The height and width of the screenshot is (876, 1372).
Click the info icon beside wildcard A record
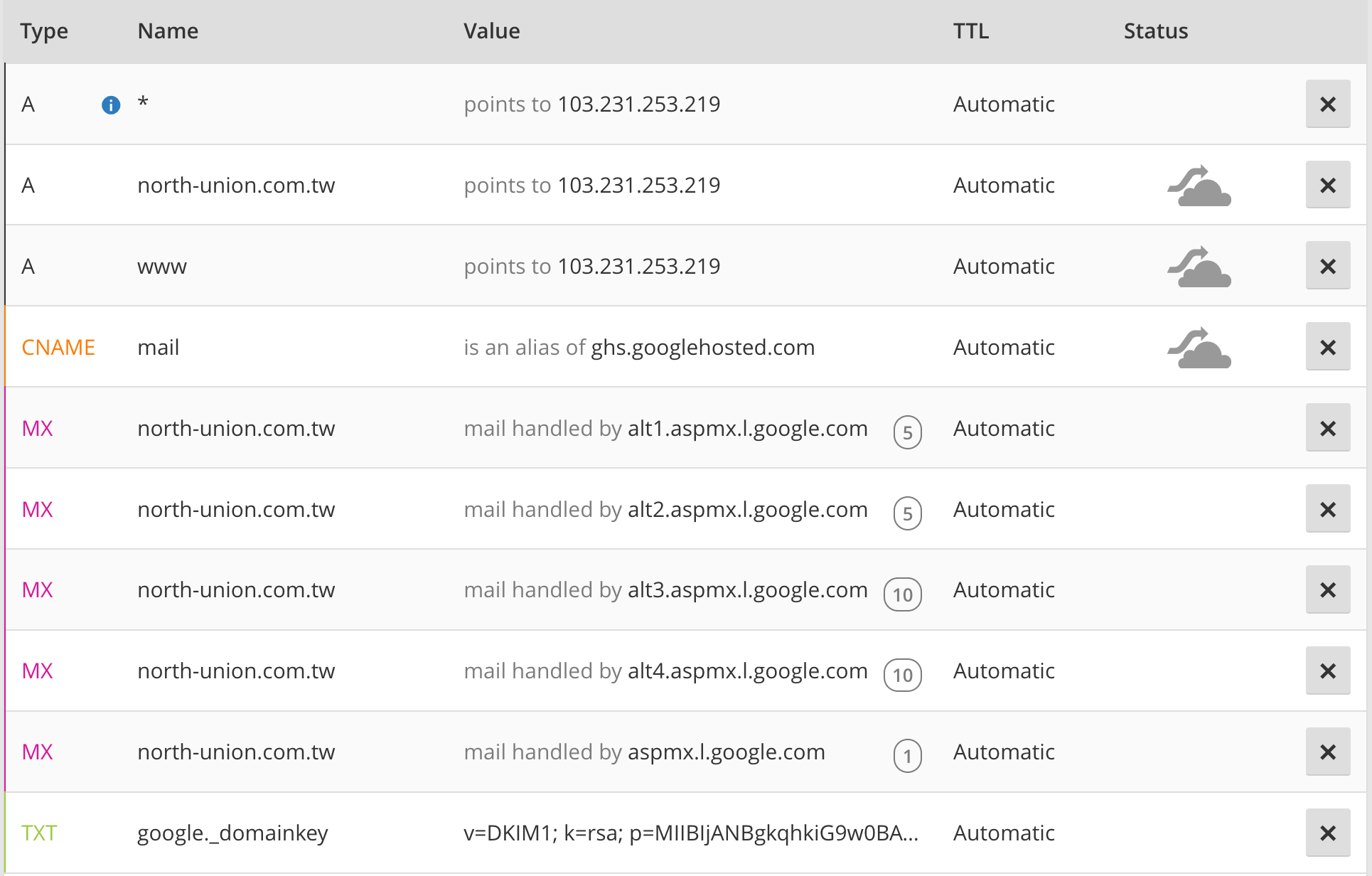point(111,105)
